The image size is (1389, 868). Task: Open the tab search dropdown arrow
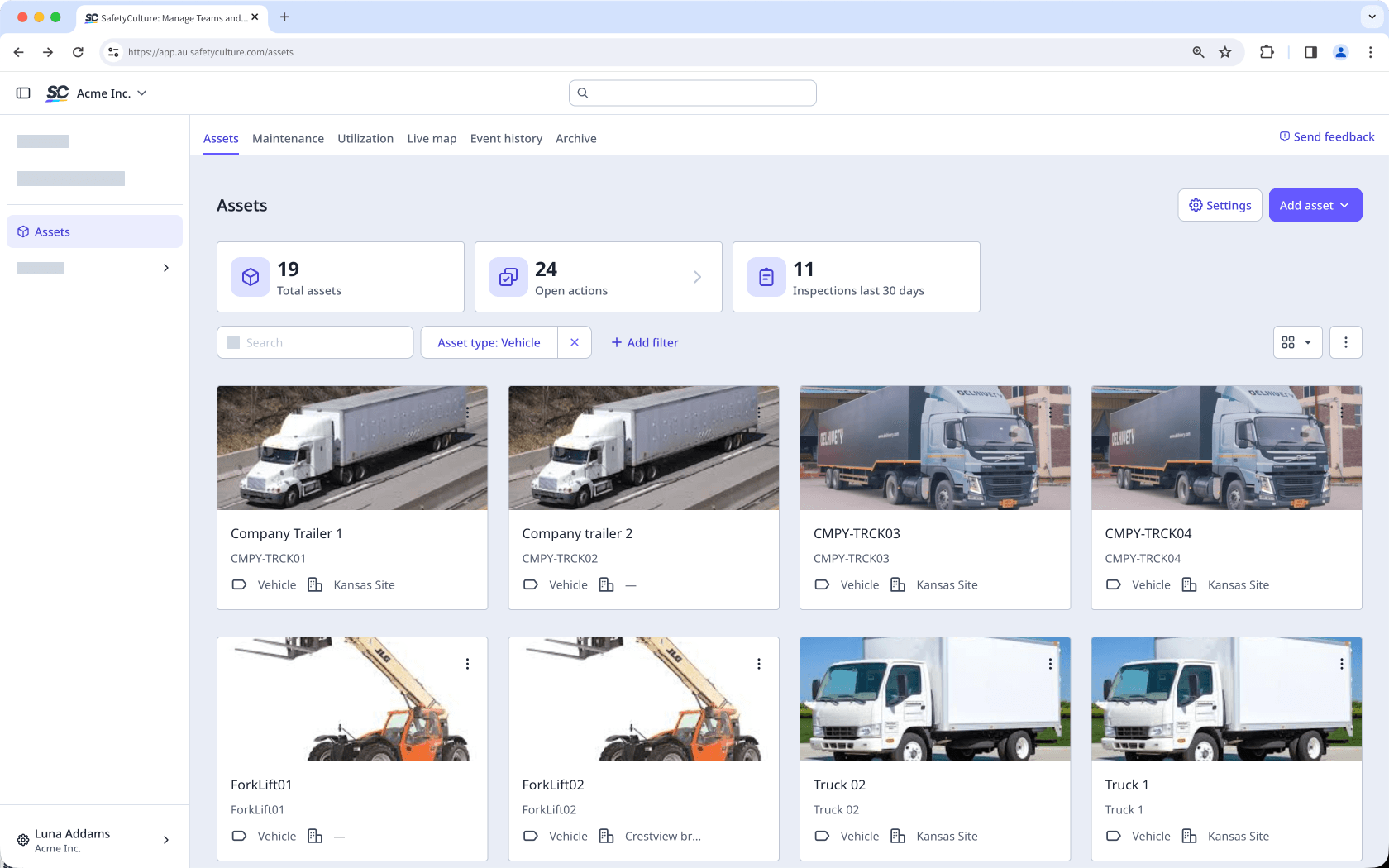1372,17
